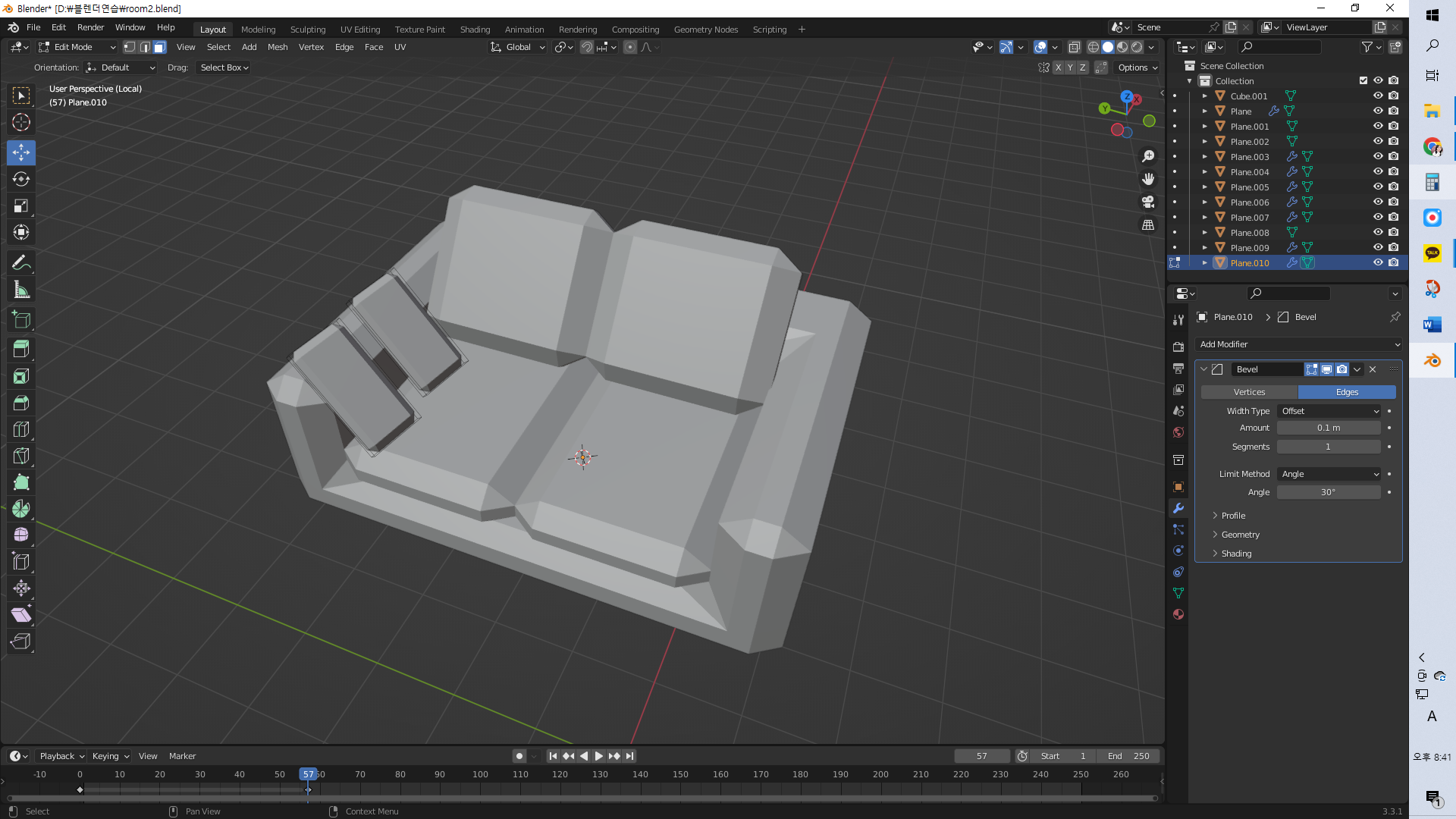
Task: Click the pan view hand icon
Action: [1148, 179]
